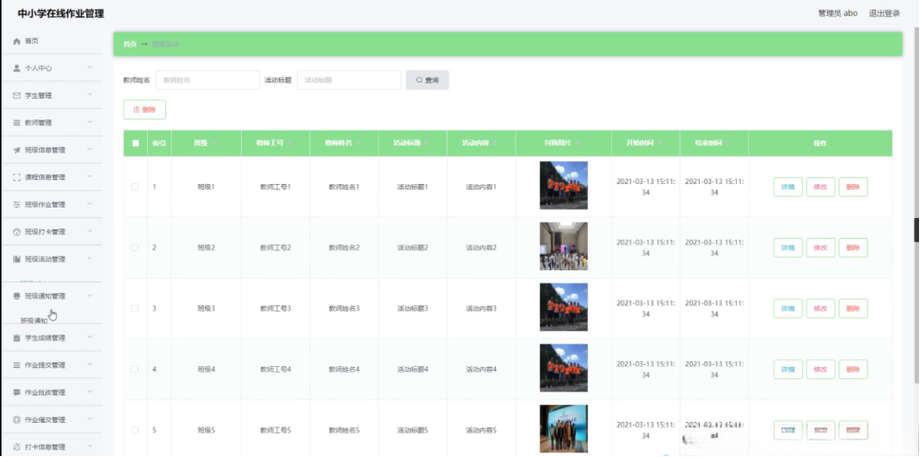
Task: Expand the 班级信息管理 chevron
Action: 90,150
